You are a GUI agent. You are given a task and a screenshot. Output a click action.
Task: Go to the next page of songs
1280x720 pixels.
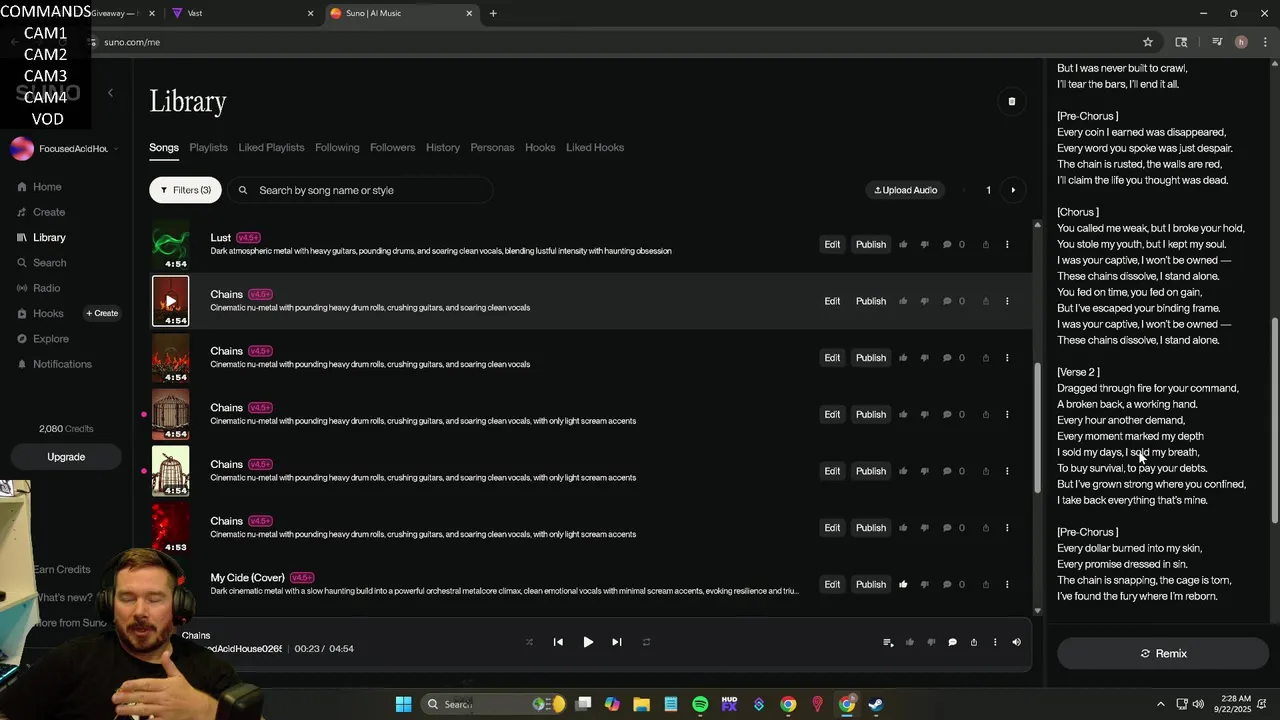(1013, 190)
